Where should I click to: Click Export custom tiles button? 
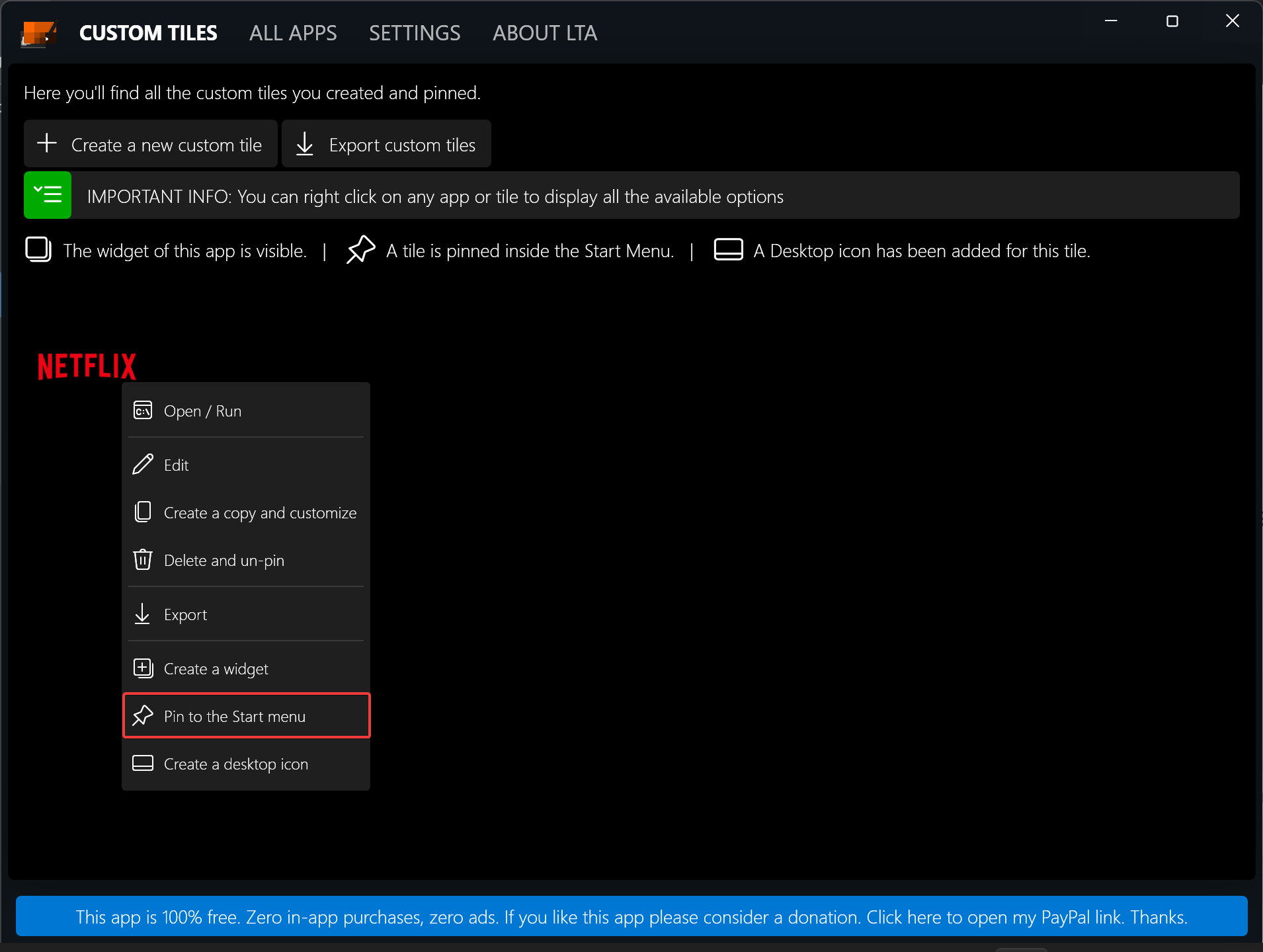coord(386,143)
